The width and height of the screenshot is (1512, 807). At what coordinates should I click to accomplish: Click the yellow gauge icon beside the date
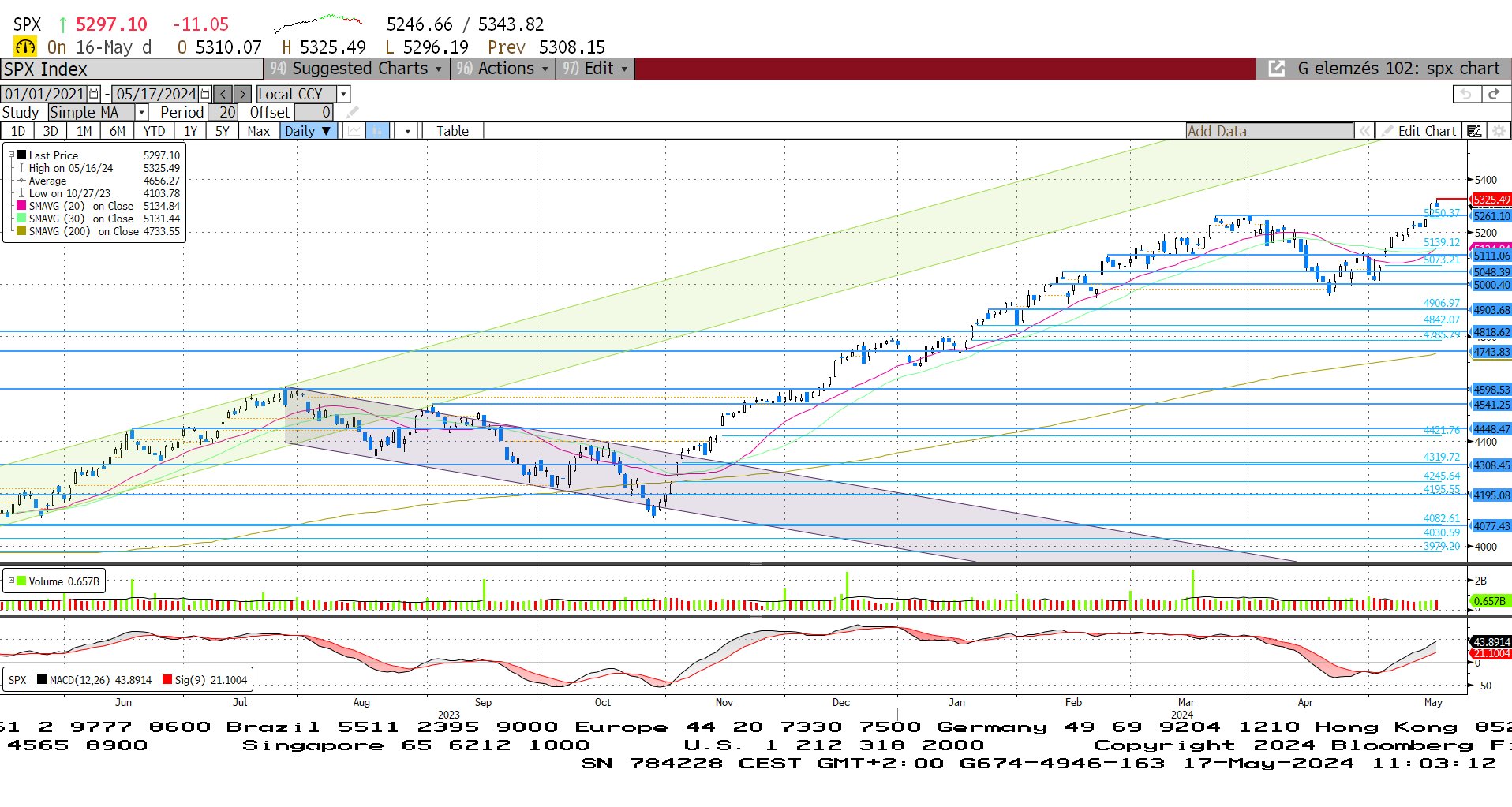click(25, 47)
